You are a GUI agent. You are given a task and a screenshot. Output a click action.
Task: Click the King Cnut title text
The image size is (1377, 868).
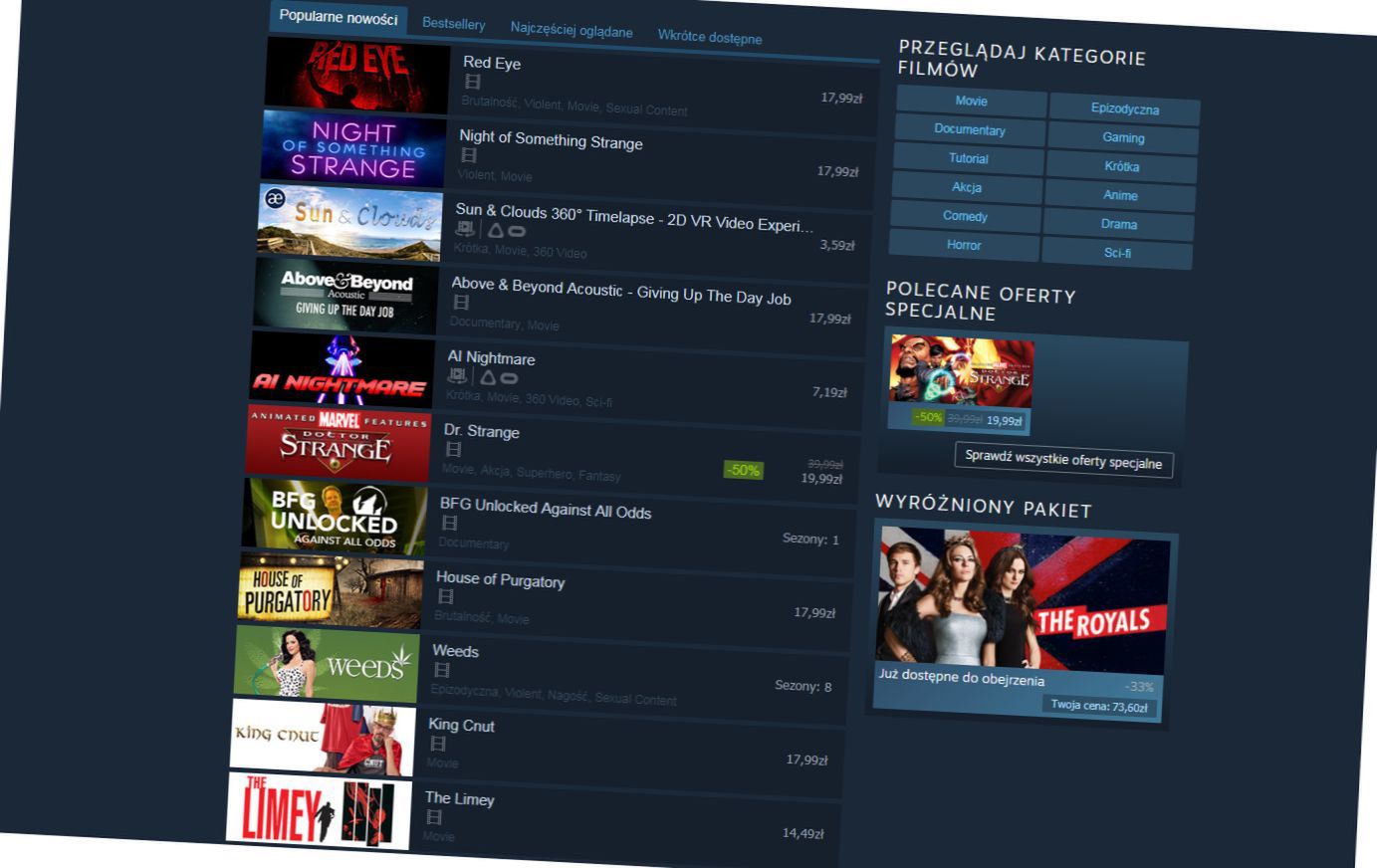(x=461, y=725)
